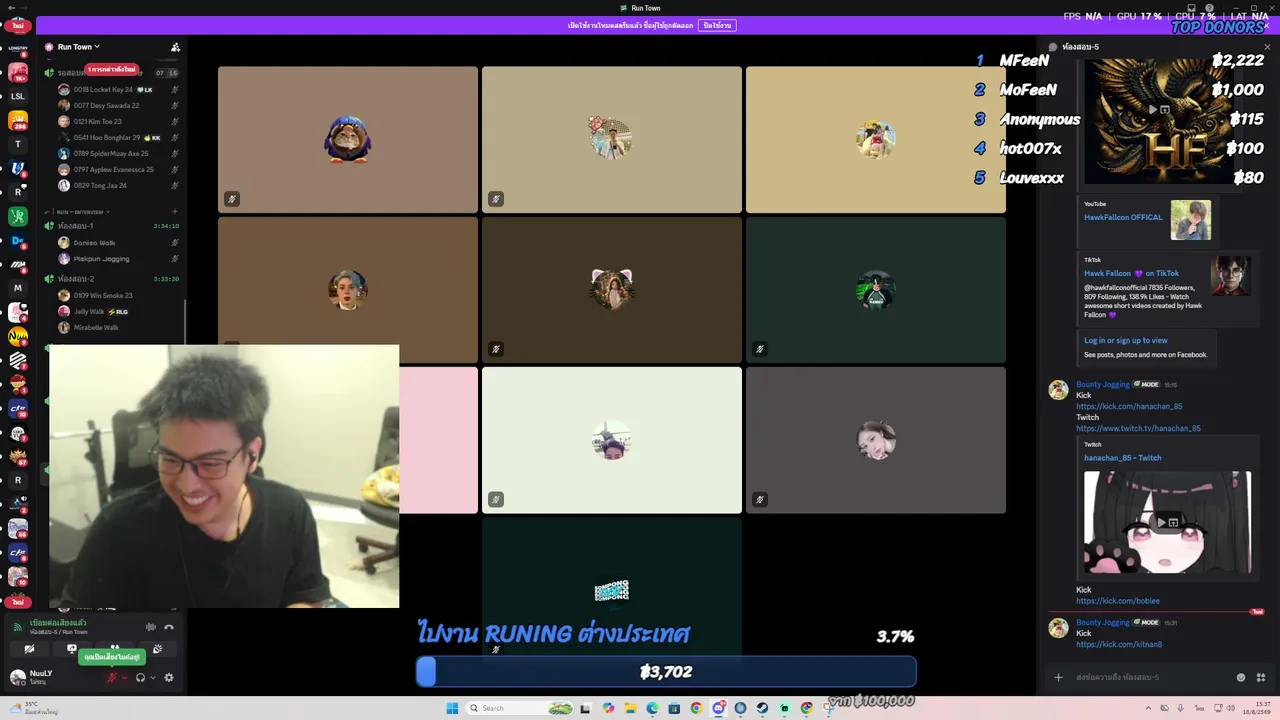This screenshot has height=720, width=1280.
Task: Open the green runner server icon
Action: (x=17, y=216)
